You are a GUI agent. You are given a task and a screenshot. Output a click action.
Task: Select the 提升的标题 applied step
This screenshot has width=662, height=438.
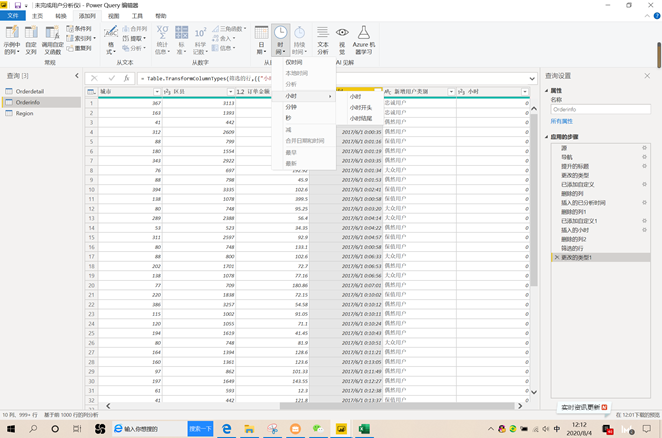pyautogui.click(x=575, y=166)
